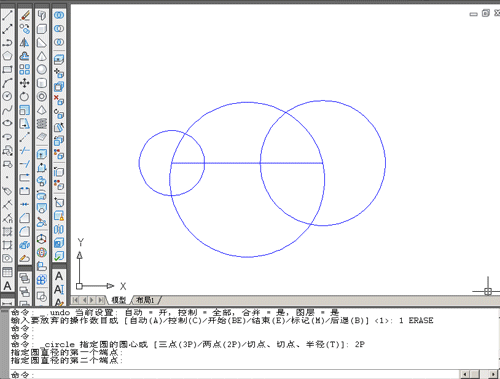Switch to the 模型 tab
500x379 pixels.
(119, 300)
